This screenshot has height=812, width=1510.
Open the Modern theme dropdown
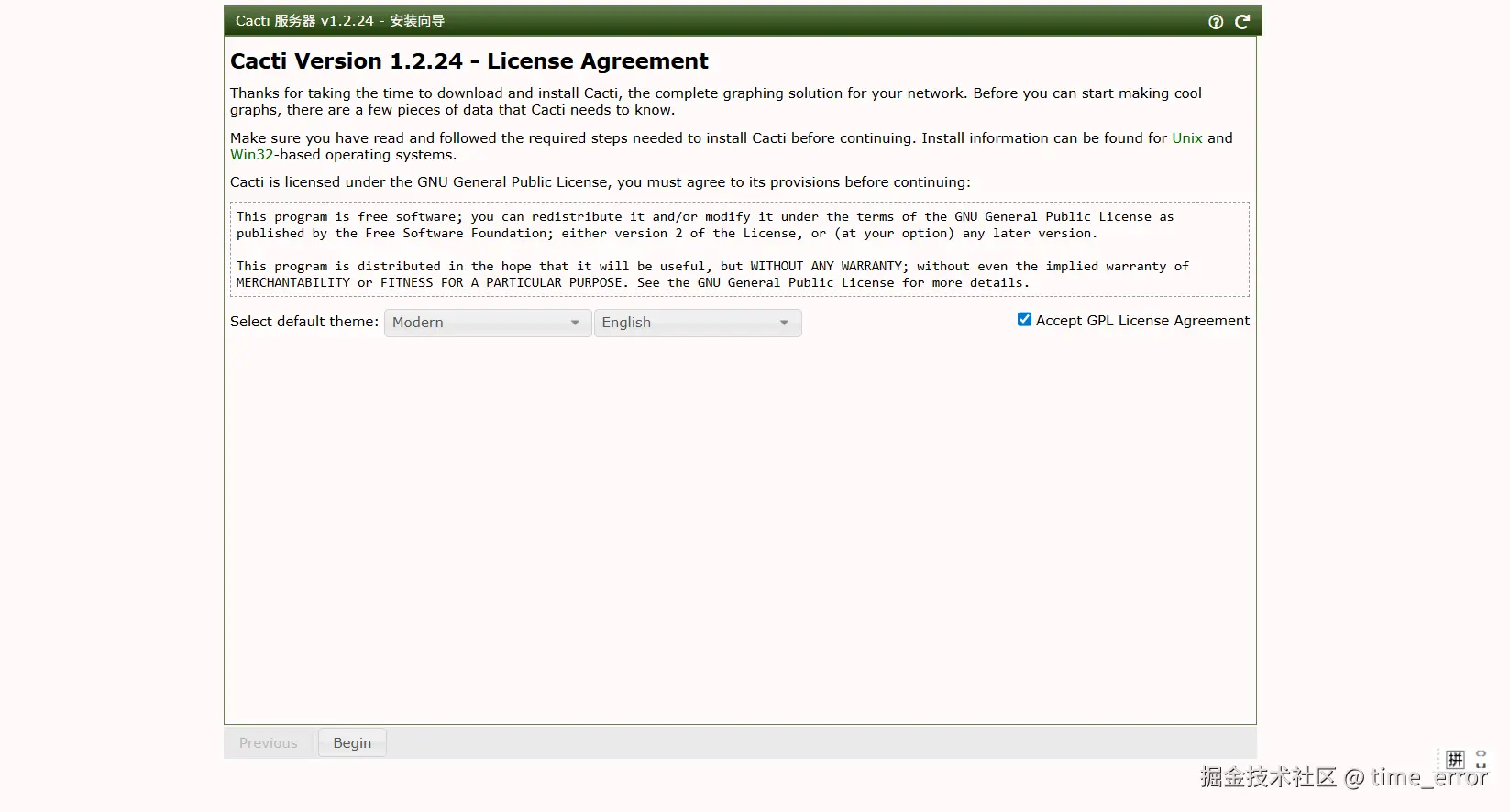(x=488, y=323)
